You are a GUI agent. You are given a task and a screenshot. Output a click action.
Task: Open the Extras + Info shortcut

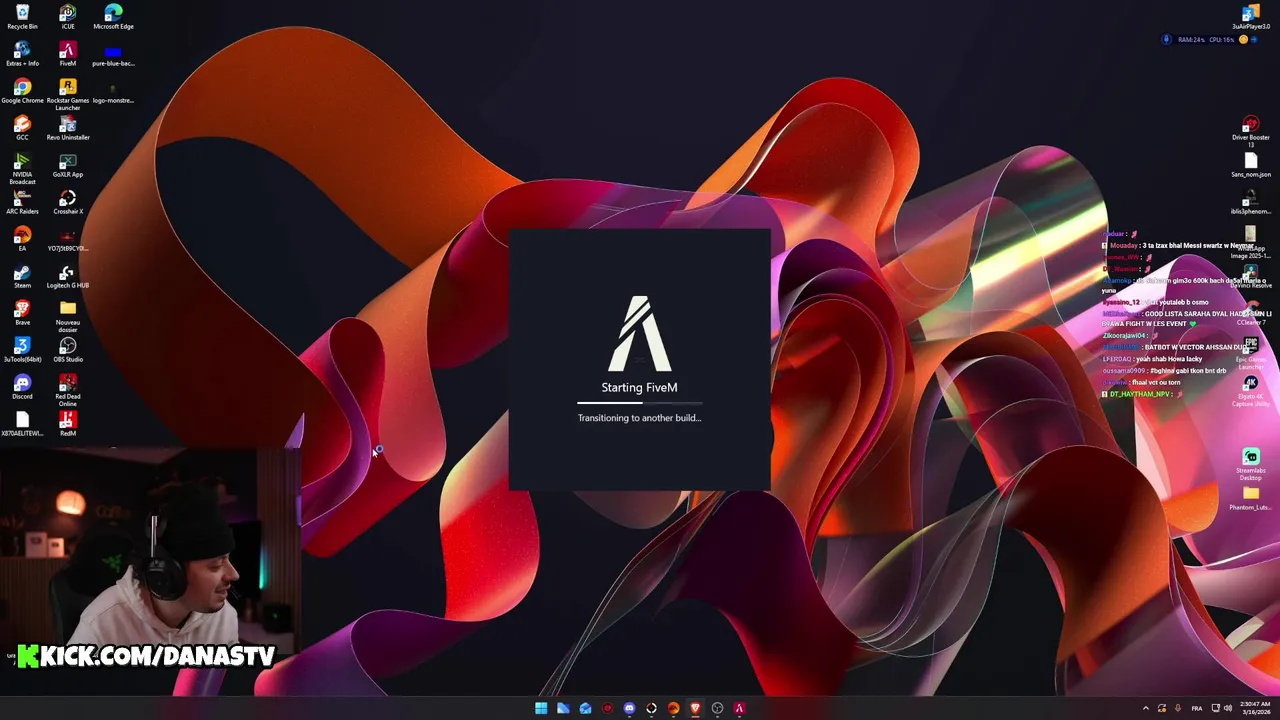click(x=22, y=53)
